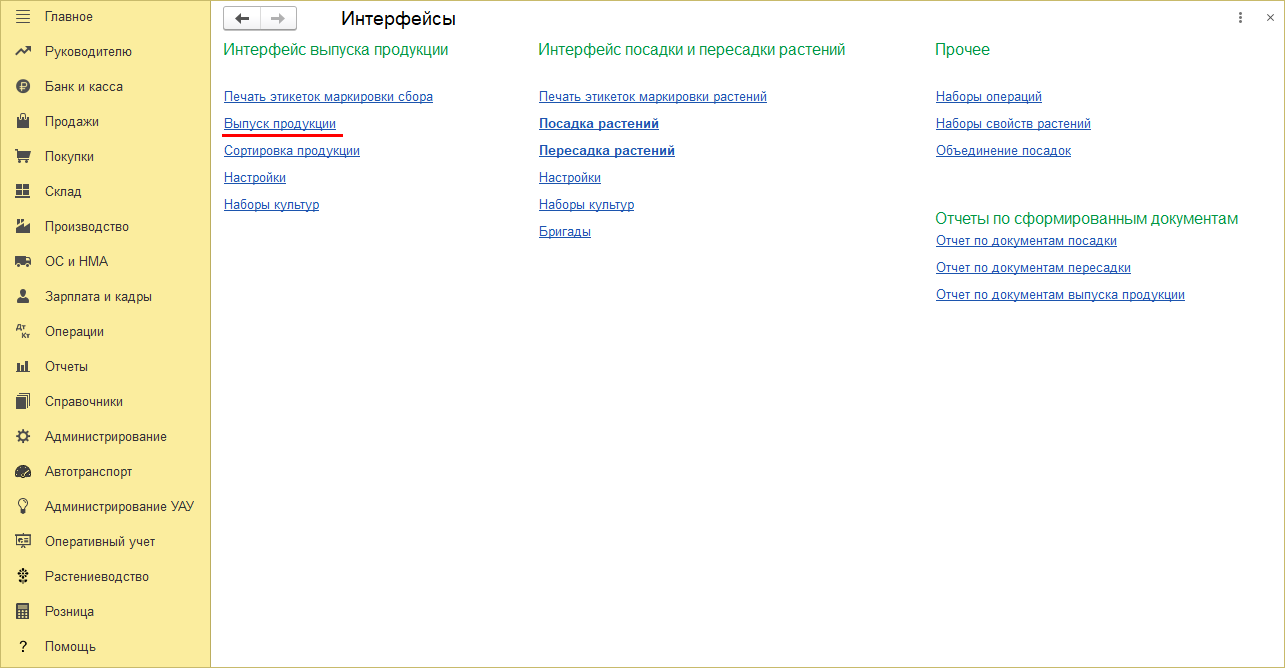The height and width of the screenshot is (668, 1285).
Task: Click the bar chart icon for Отчеты
Action: click(23, 367)
